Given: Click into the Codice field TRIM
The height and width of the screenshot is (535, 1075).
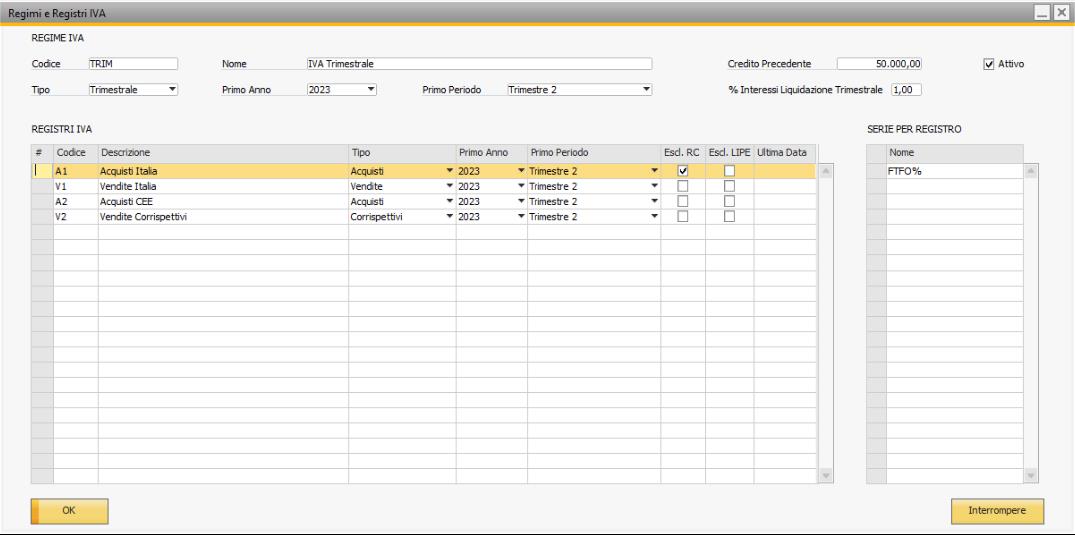Looking at the screenshot, I should pyautogui.click(x=133, y=64).
